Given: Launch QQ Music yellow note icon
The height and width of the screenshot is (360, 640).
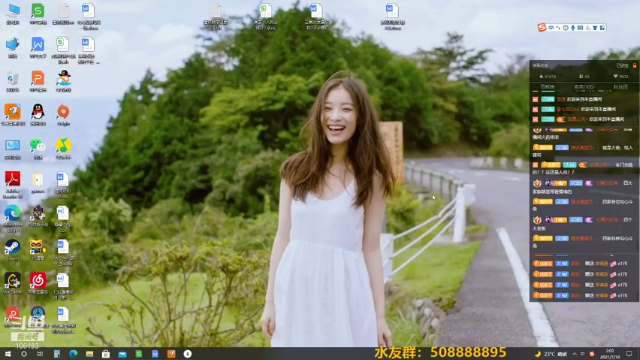Looking at the screenshot, I should (x=63, y=148).
